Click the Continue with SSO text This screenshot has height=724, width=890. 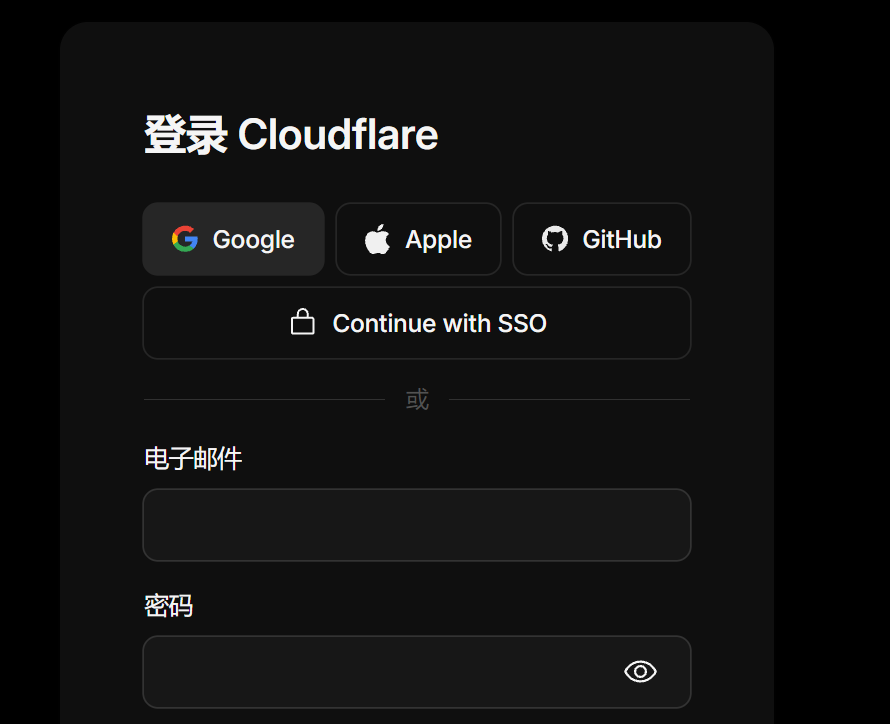(439, 323)
